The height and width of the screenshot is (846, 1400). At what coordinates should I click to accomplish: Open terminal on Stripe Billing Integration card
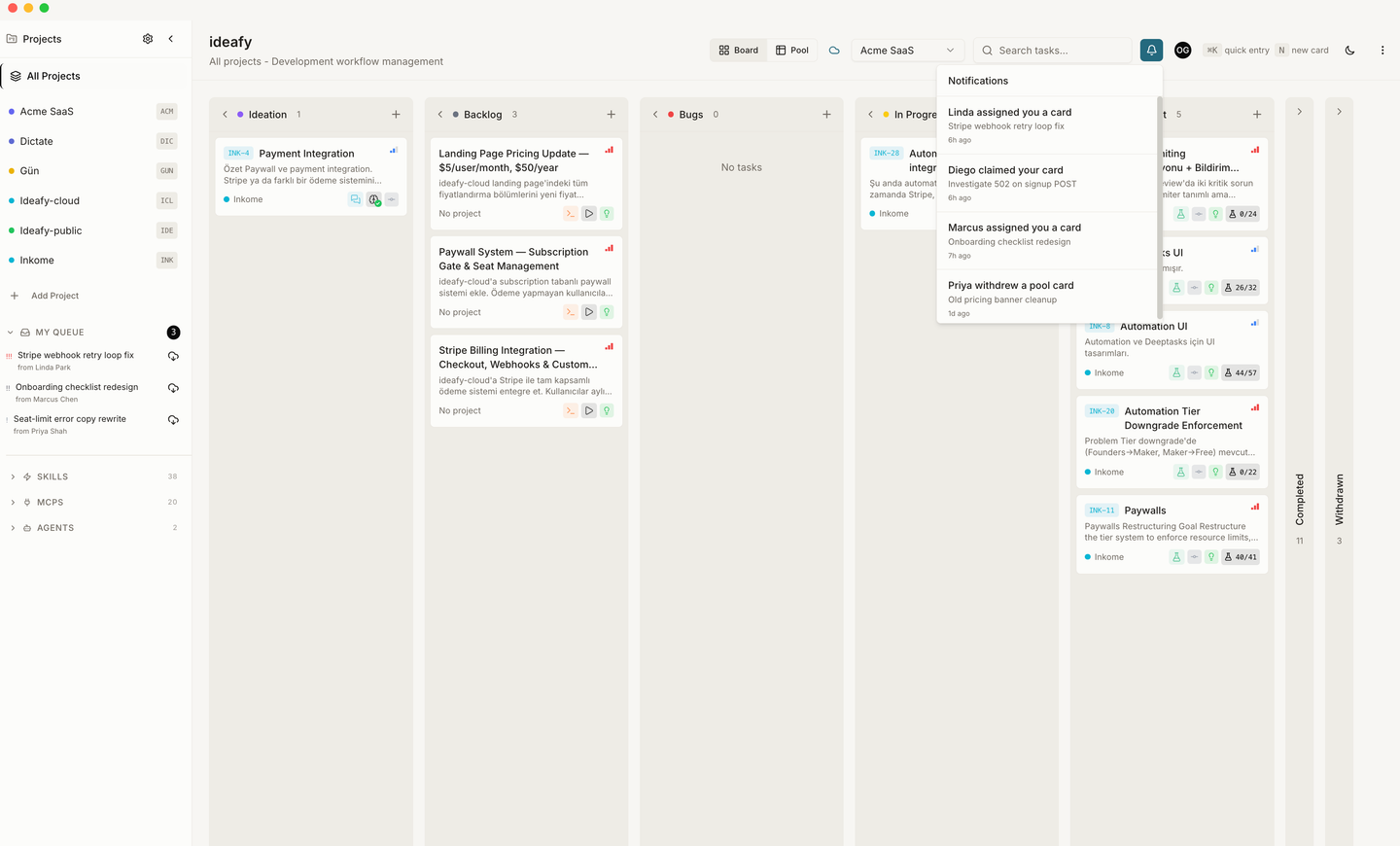[571, 411]
